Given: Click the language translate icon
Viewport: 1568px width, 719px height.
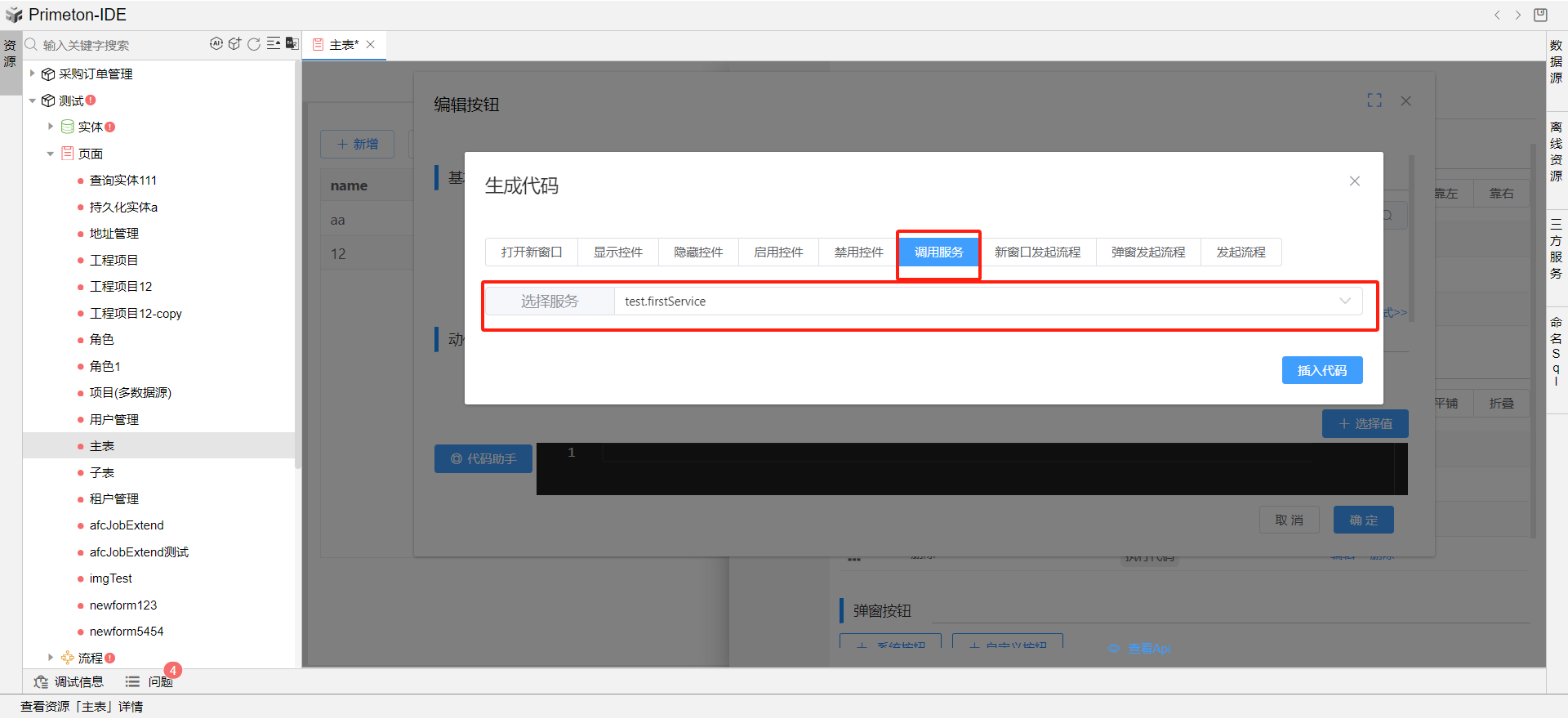Looking at the screenshot, I should click(x=292, y=44).
